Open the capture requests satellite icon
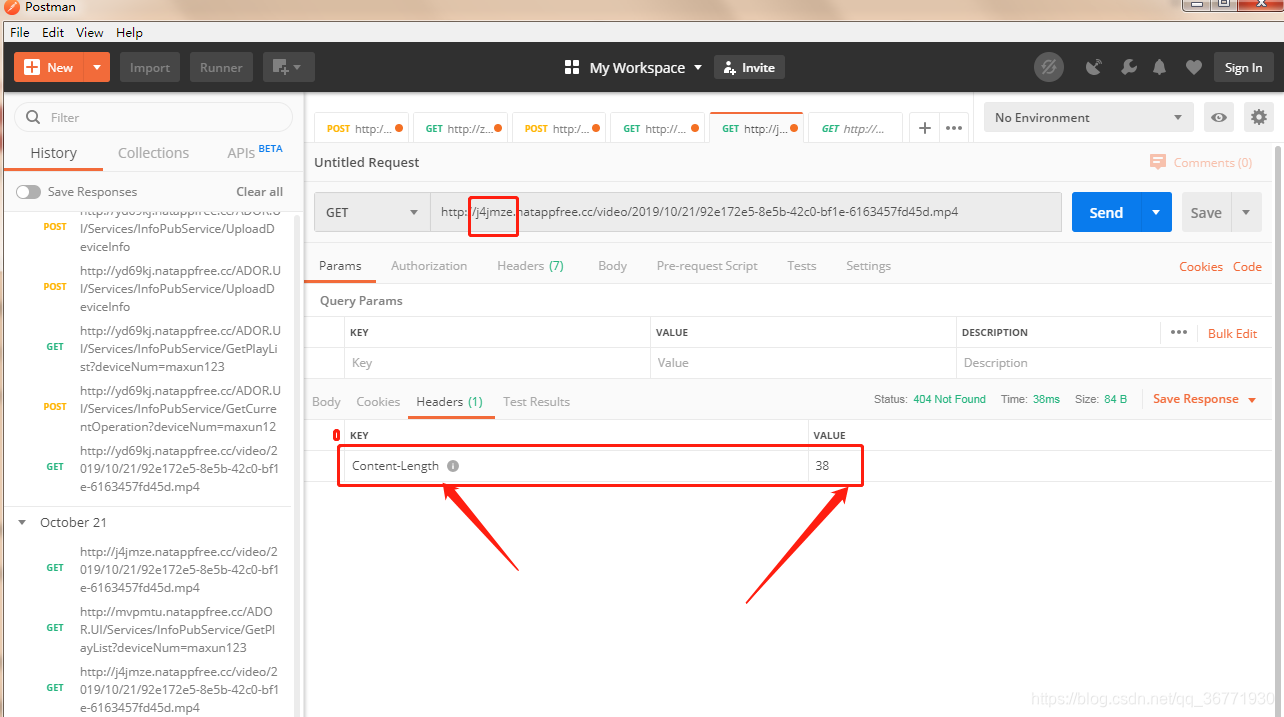Image resolution: width=1284 pixels, height=717 pixels. click(1095, 68)
